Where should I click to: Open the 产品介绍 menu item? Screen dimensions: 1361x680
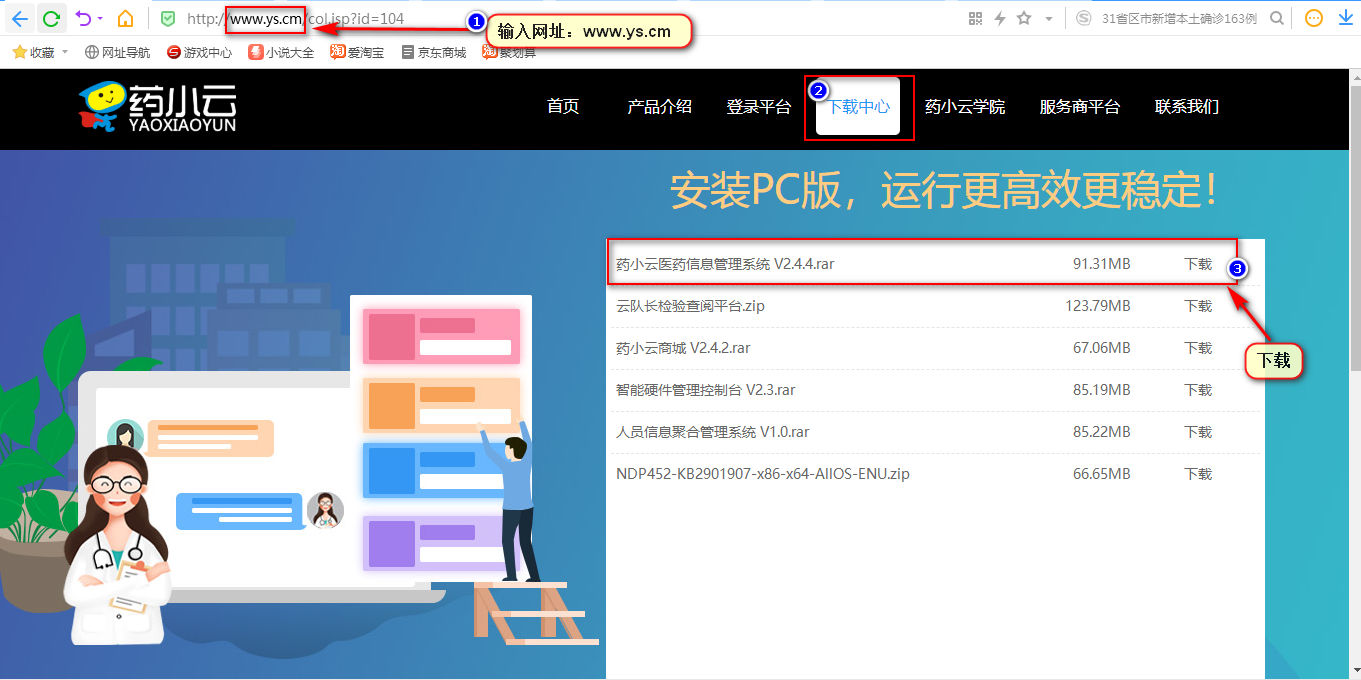pyautogui.click(x=659, y=107)
